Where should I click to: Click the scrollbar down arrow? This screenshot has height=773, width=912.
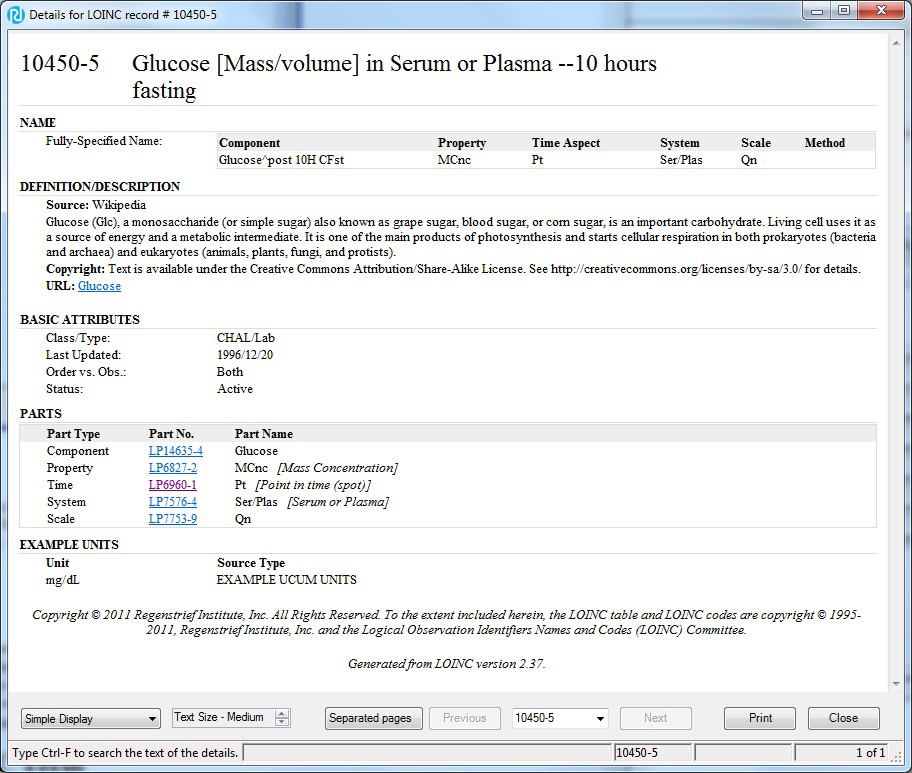[x=896, y=685]
